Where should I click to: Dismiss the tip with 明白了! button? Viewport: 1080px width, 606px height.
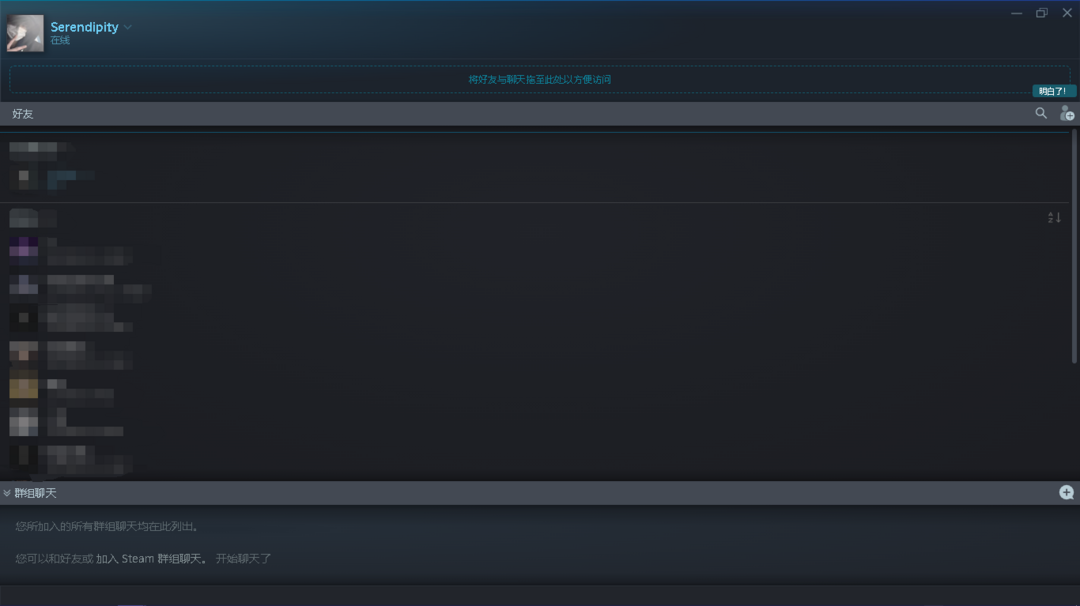(1052, 91)
